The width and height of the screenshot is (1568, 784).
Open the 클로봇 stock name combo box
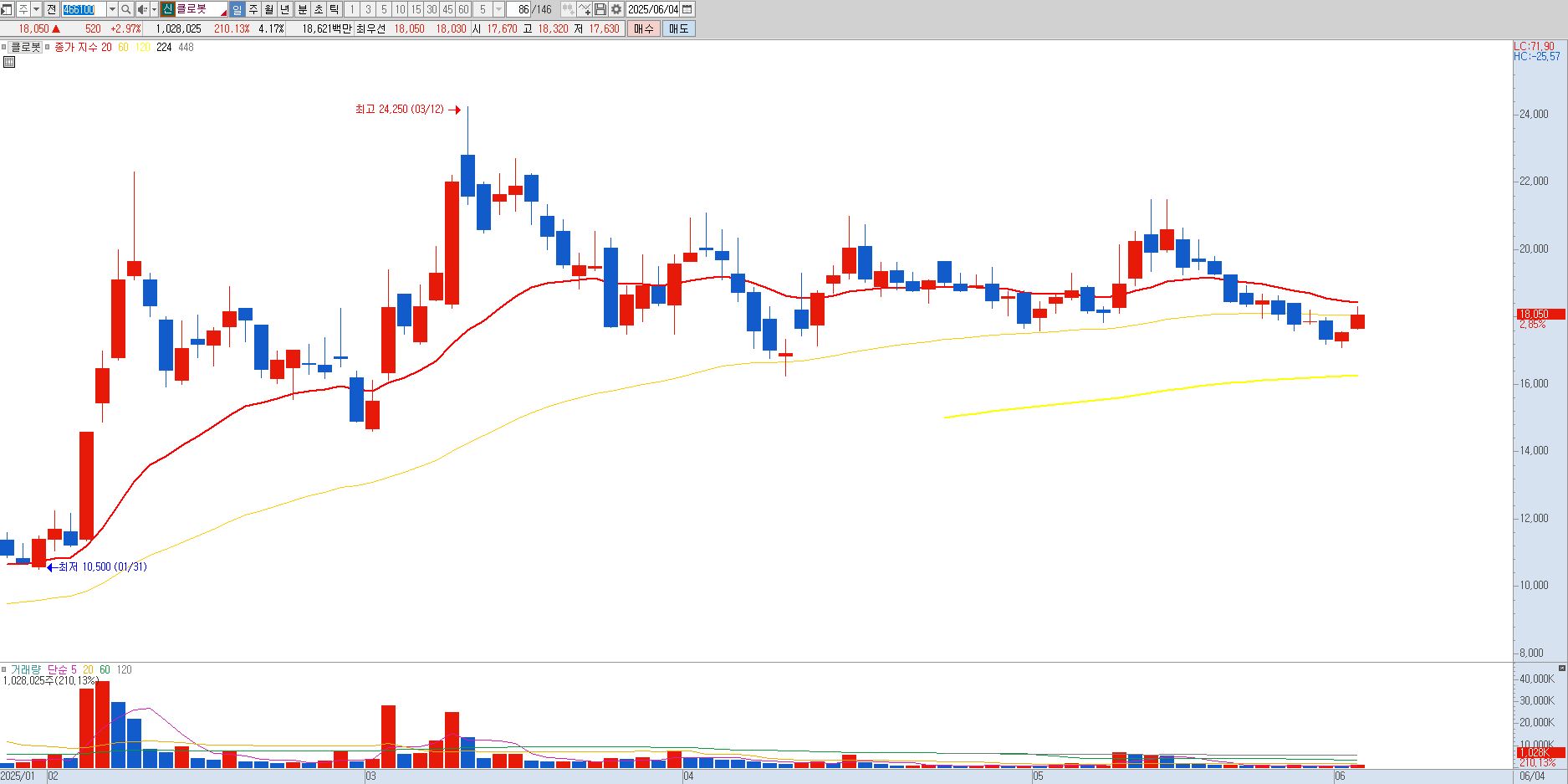click(202, 9)
